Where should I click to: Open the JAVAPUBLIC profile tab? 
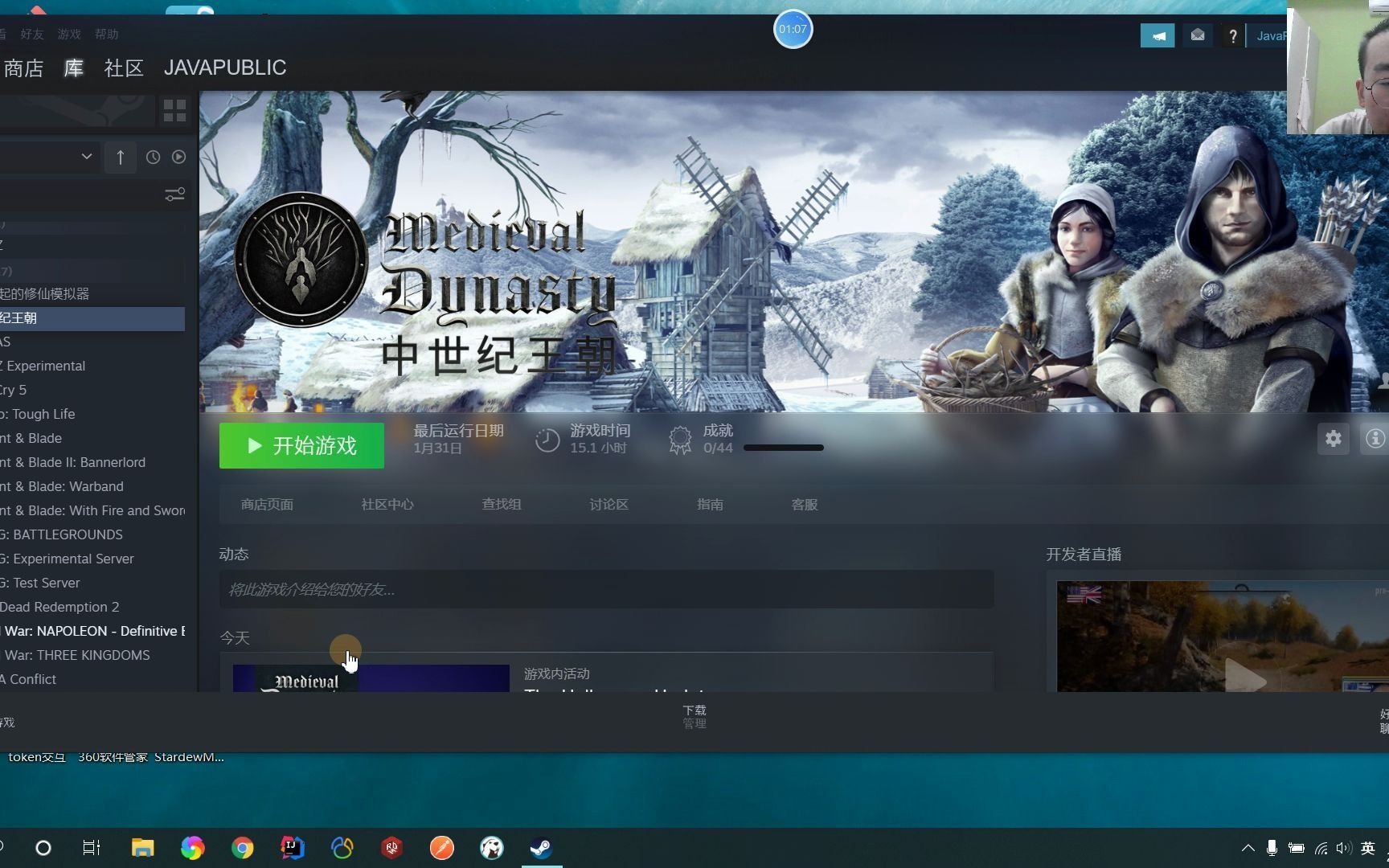tap(225, 68)
